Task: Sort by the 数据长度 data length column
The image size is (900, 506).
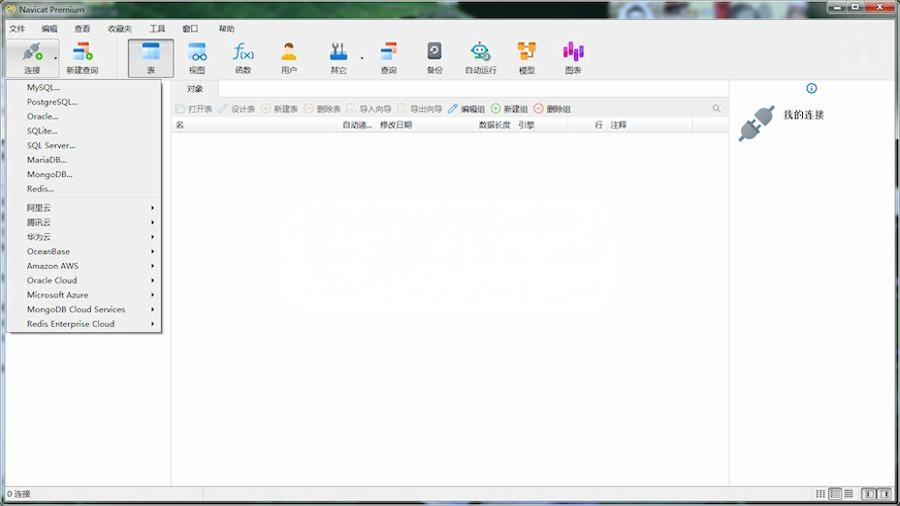Action: [490, 124]
